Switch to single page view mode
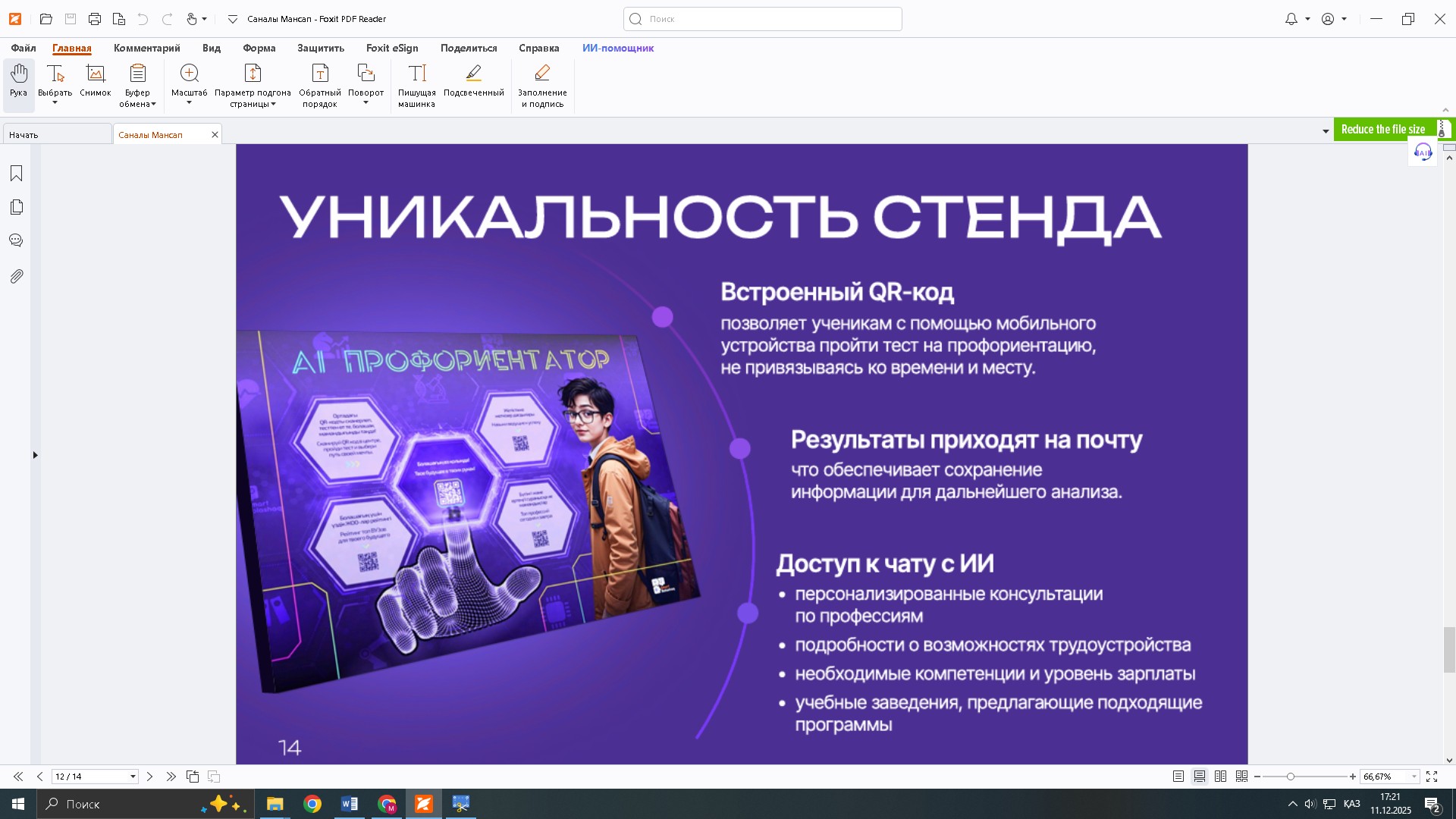Viewport: 1456px width, 819px height. click(1178, 777)
